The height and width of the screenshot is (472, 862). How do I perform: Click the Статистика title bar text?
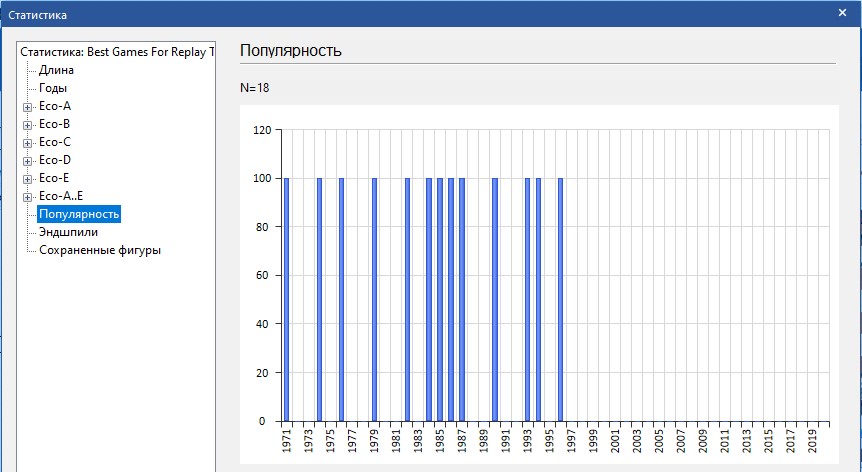pyautogui.click(x=37, y=15)
